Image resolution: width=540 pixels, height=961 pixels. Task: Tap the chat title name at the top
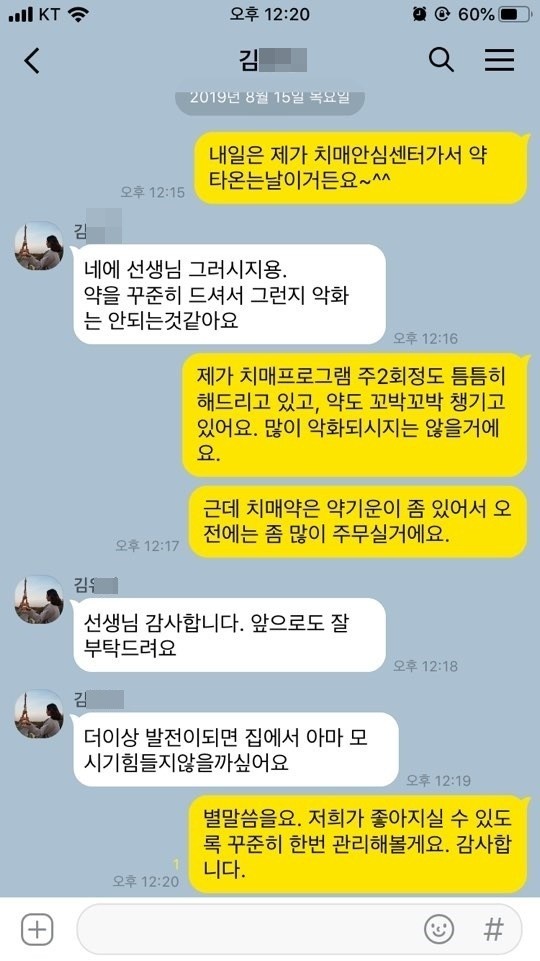pyautogui.click(x=272, y=60)
